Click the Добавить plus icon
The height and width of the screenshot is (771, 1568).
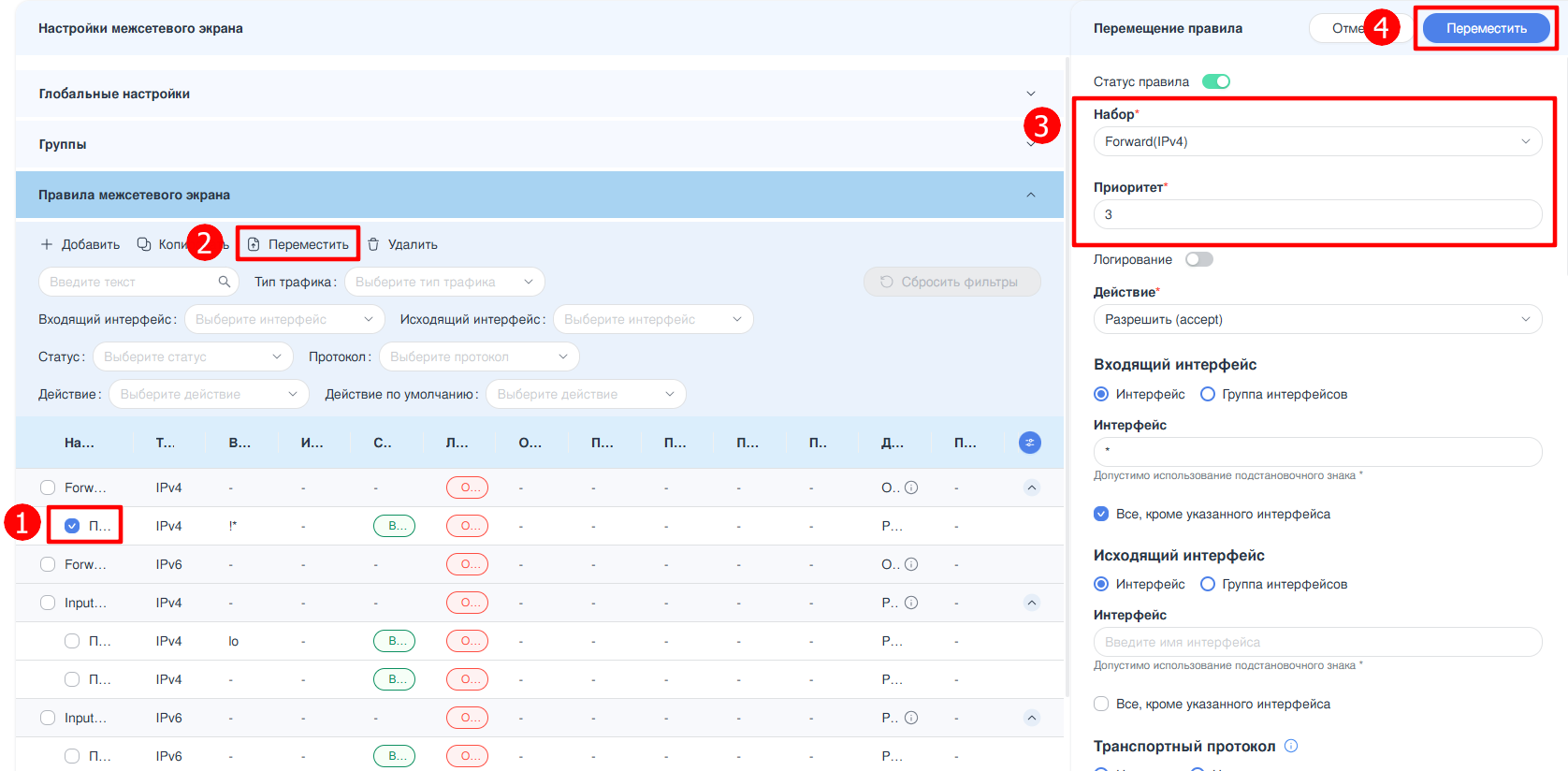(47, 244)
